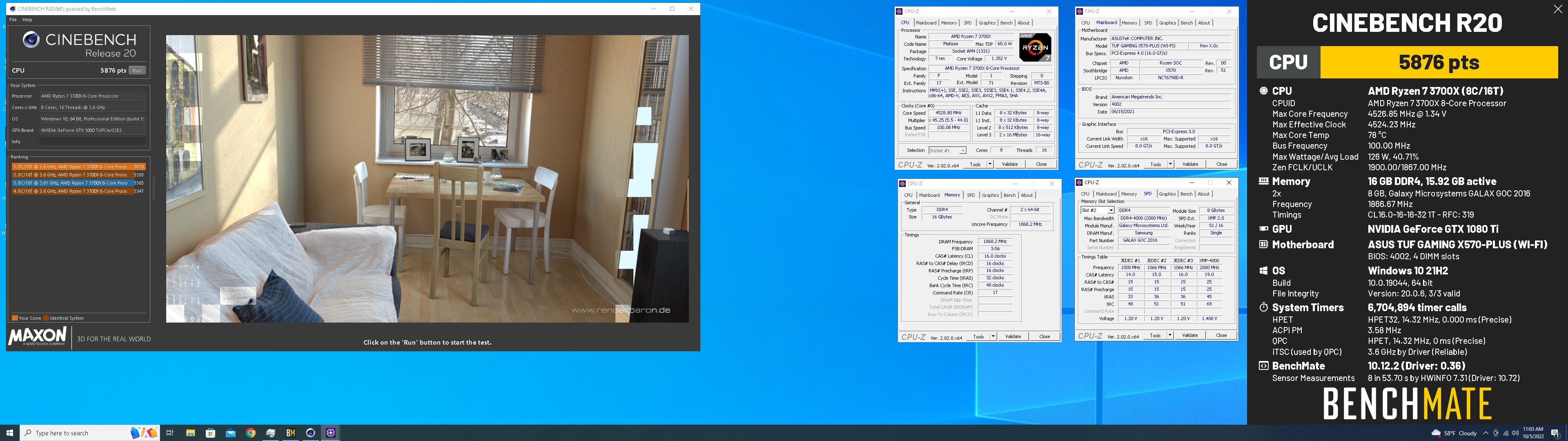Expand the Slot #2 memory slot dropdown
The height and width of the screenshot is (441, 1568).
[x=1110, y=210]
